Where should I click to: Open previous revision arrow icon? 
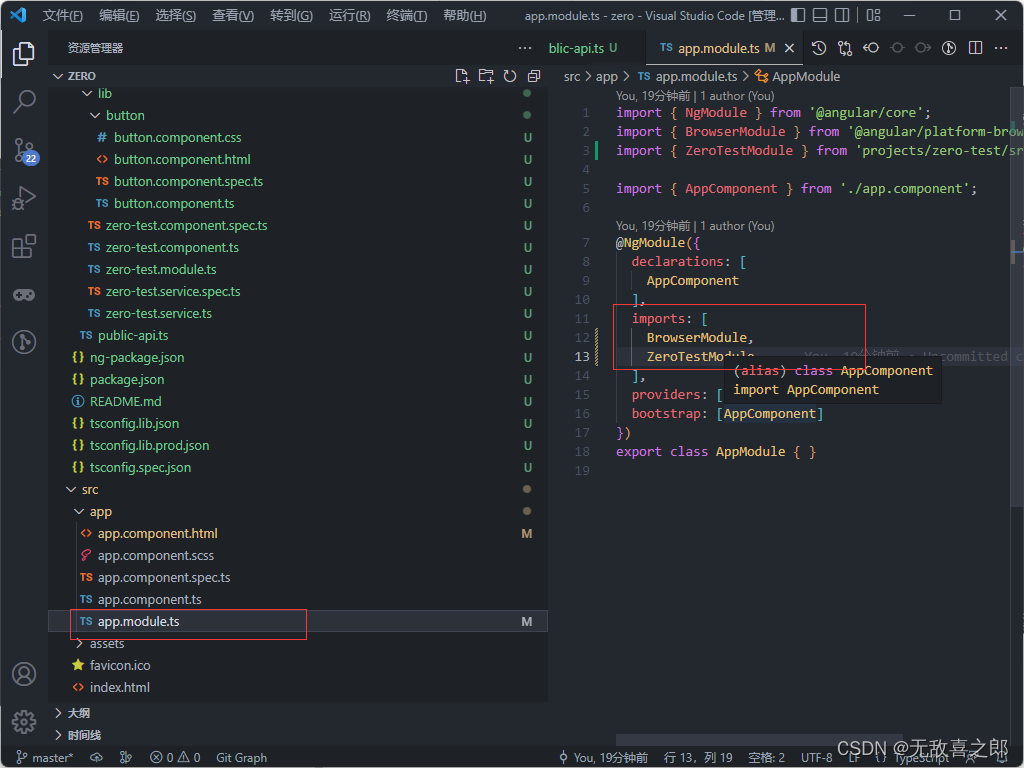(871, 48)
